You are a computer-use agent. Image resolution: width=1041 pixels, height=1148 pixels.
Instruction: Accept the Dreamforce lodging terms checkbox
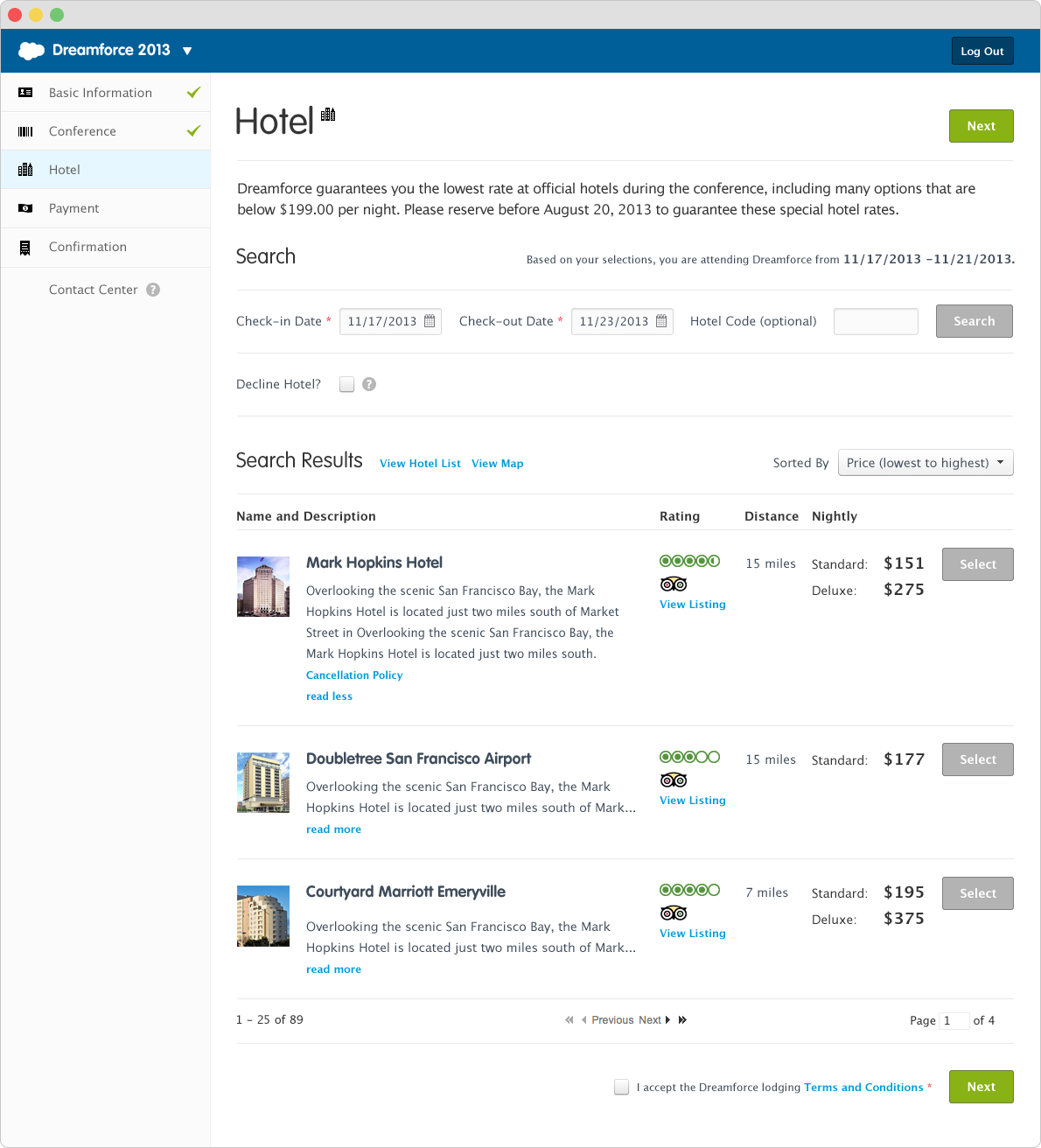622,1087
